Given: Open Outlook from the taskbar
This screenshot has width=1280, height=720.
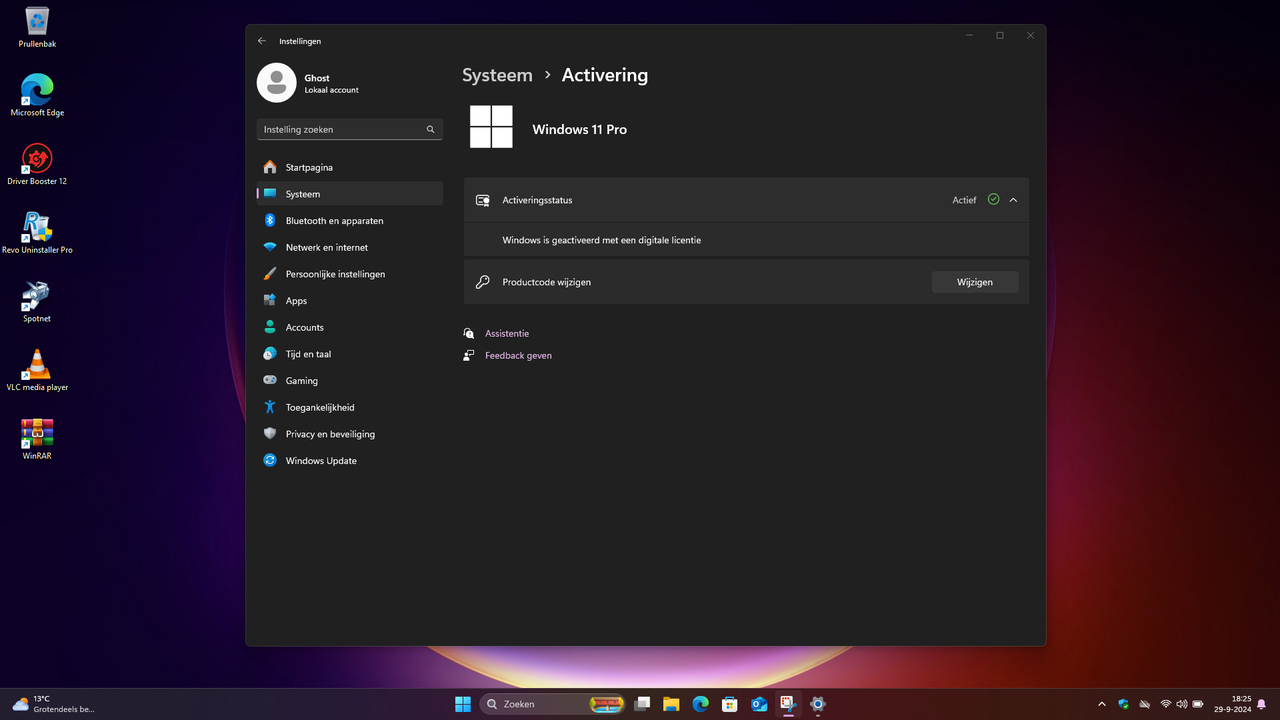Looking at the screenshot, I should [x=759, y=704].
